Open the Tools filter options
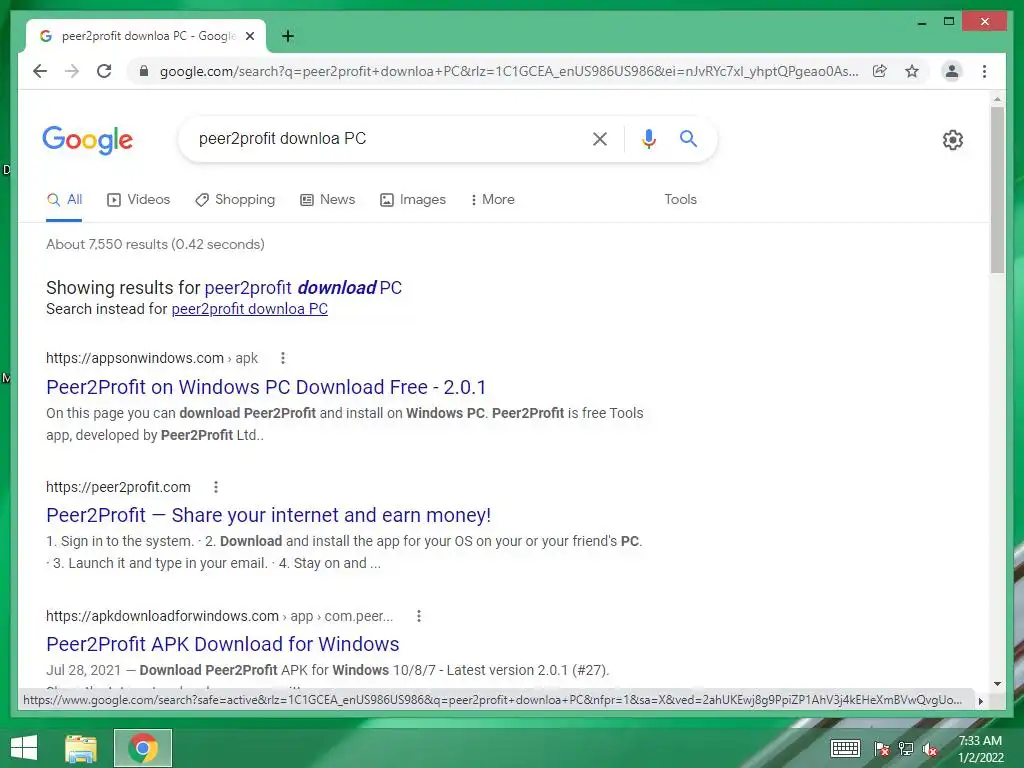The width and height of the screenshot is (1024, 768). [x=680, y=200]
